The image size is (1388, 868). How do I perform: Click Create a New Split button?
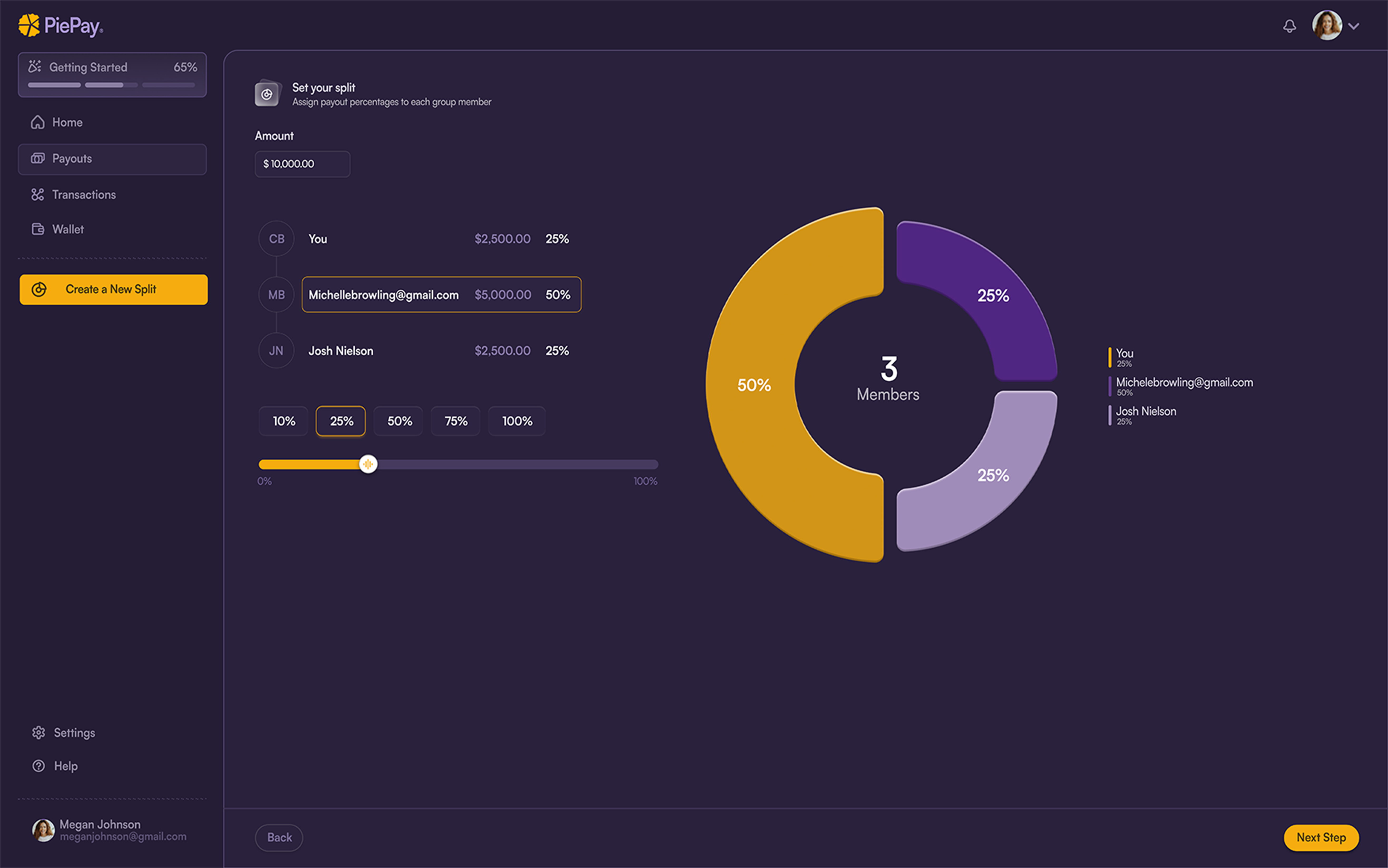(114, 289)
